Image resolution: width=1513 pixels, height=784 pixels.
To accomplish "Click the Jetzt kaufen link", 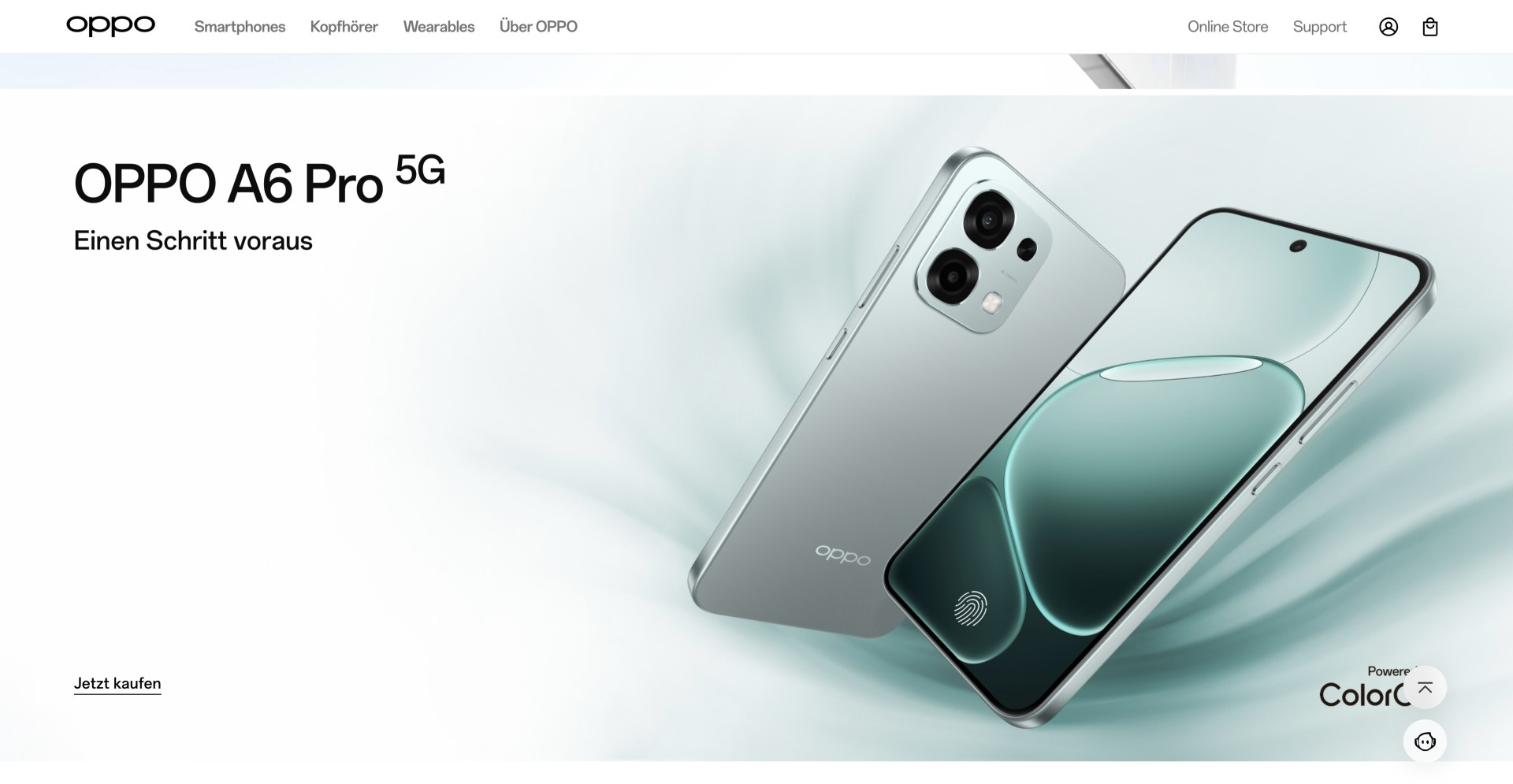I will [x=117, y=684].
